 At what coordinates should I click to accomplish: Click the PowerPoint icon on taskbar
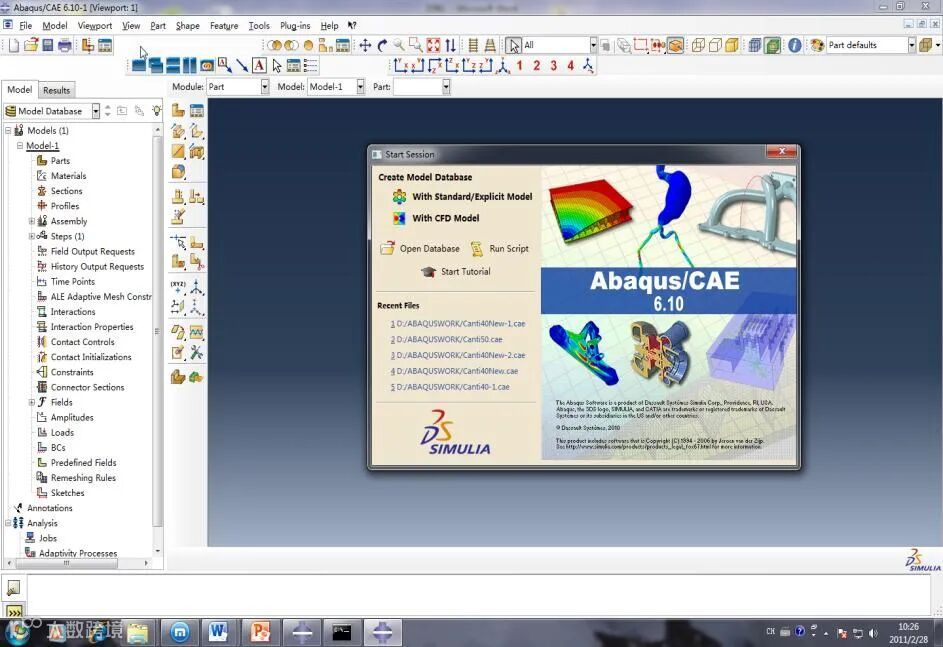pyautogui.click(x=259, y=632)
